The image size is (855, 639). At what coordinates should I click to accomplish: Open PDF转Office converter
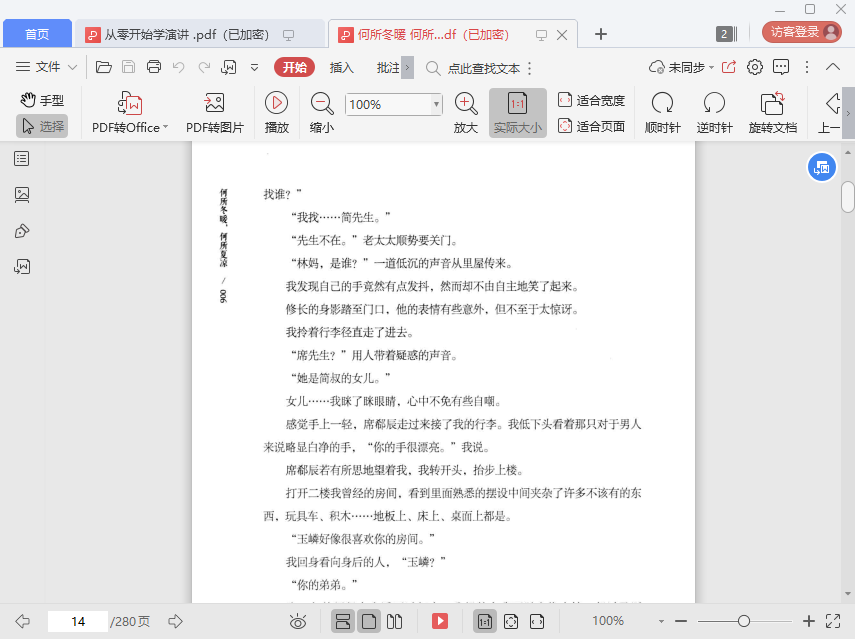tap(130, 113)
